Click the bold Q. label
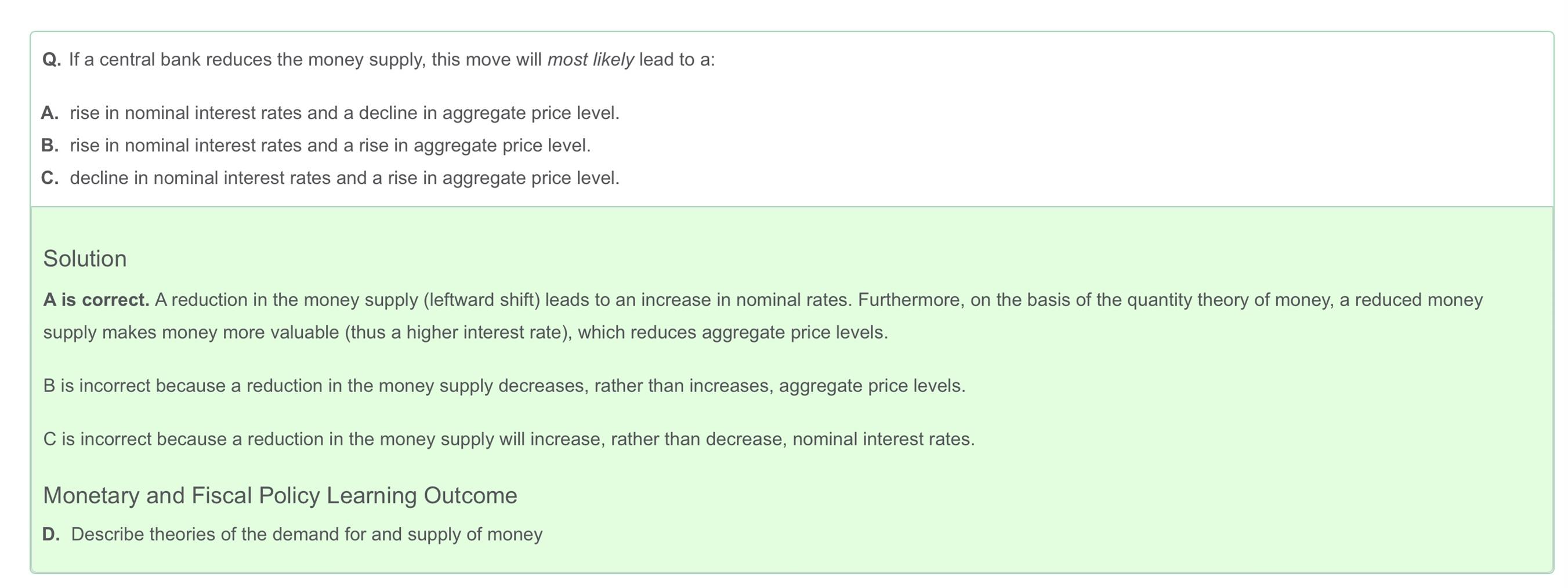 point(52,60)
